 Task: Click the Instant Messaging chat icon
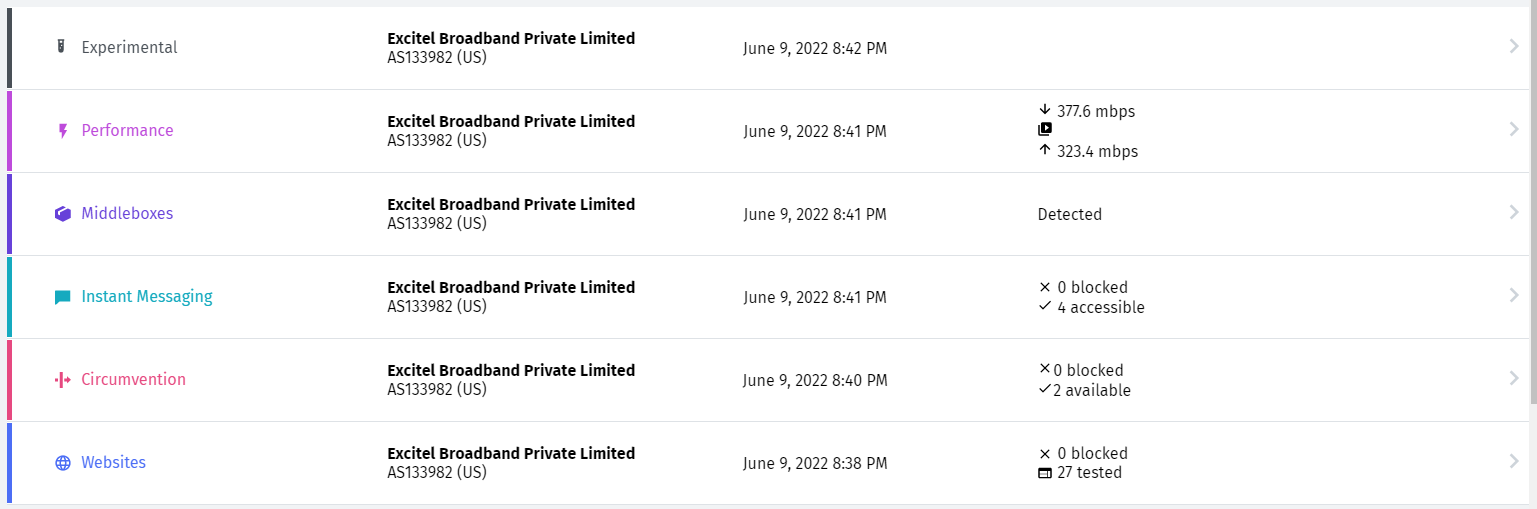(x=63, y=297)
